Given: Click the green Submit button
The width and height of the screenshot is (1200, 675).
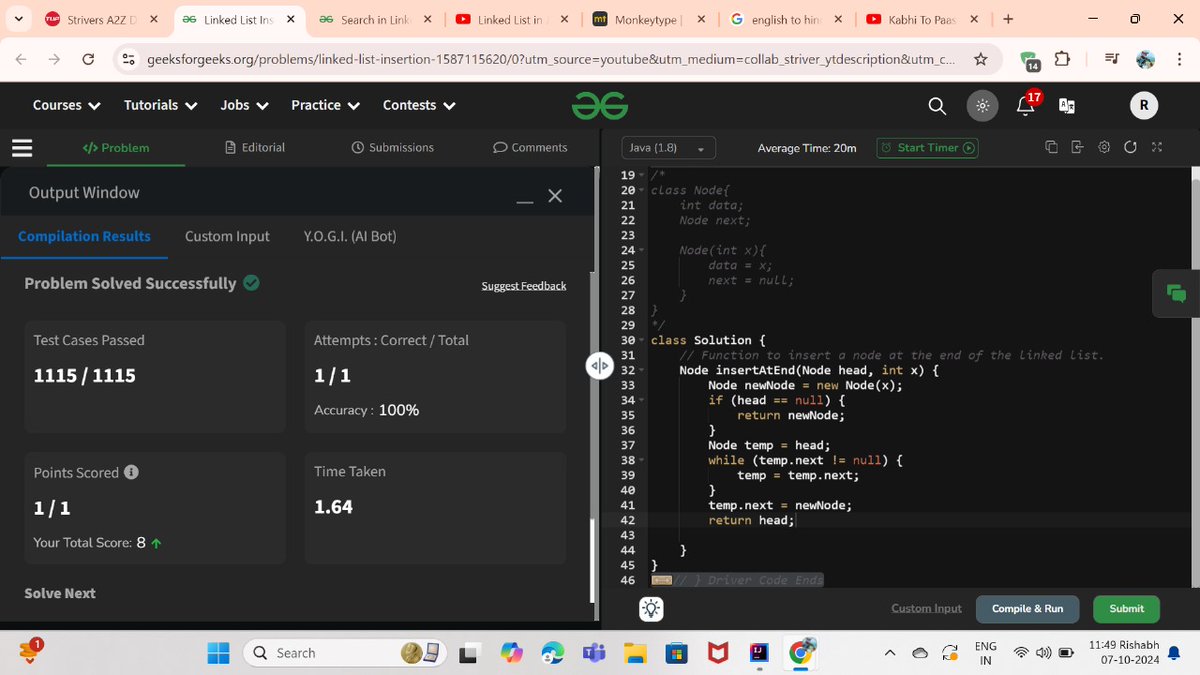Looking at the screenshot, I should (1126, 609).
